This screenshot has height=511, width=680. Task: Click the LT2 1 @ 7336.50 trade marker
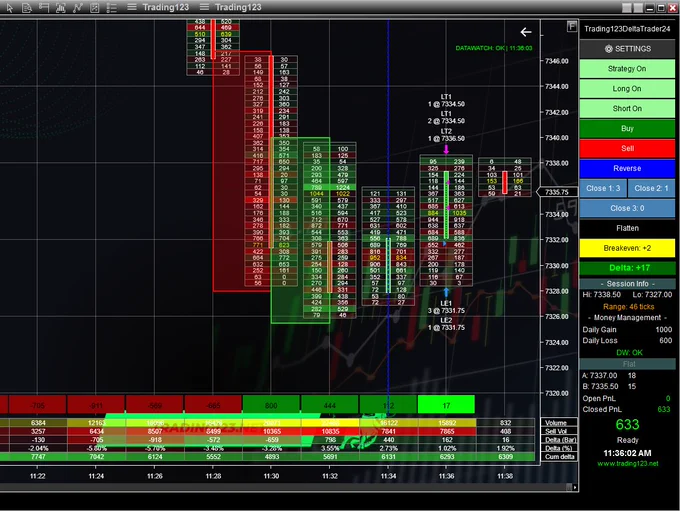tap(446, 135)
